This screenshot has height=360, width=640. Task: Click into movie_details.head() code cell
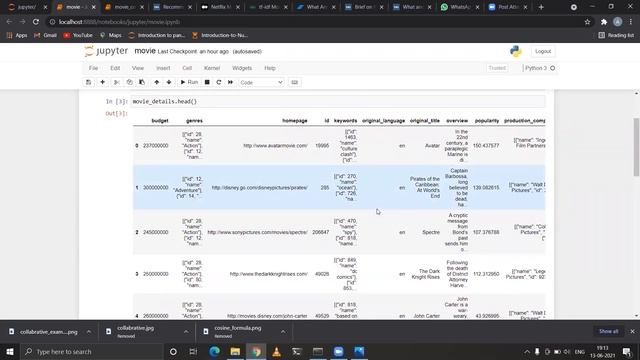(338, 101)
